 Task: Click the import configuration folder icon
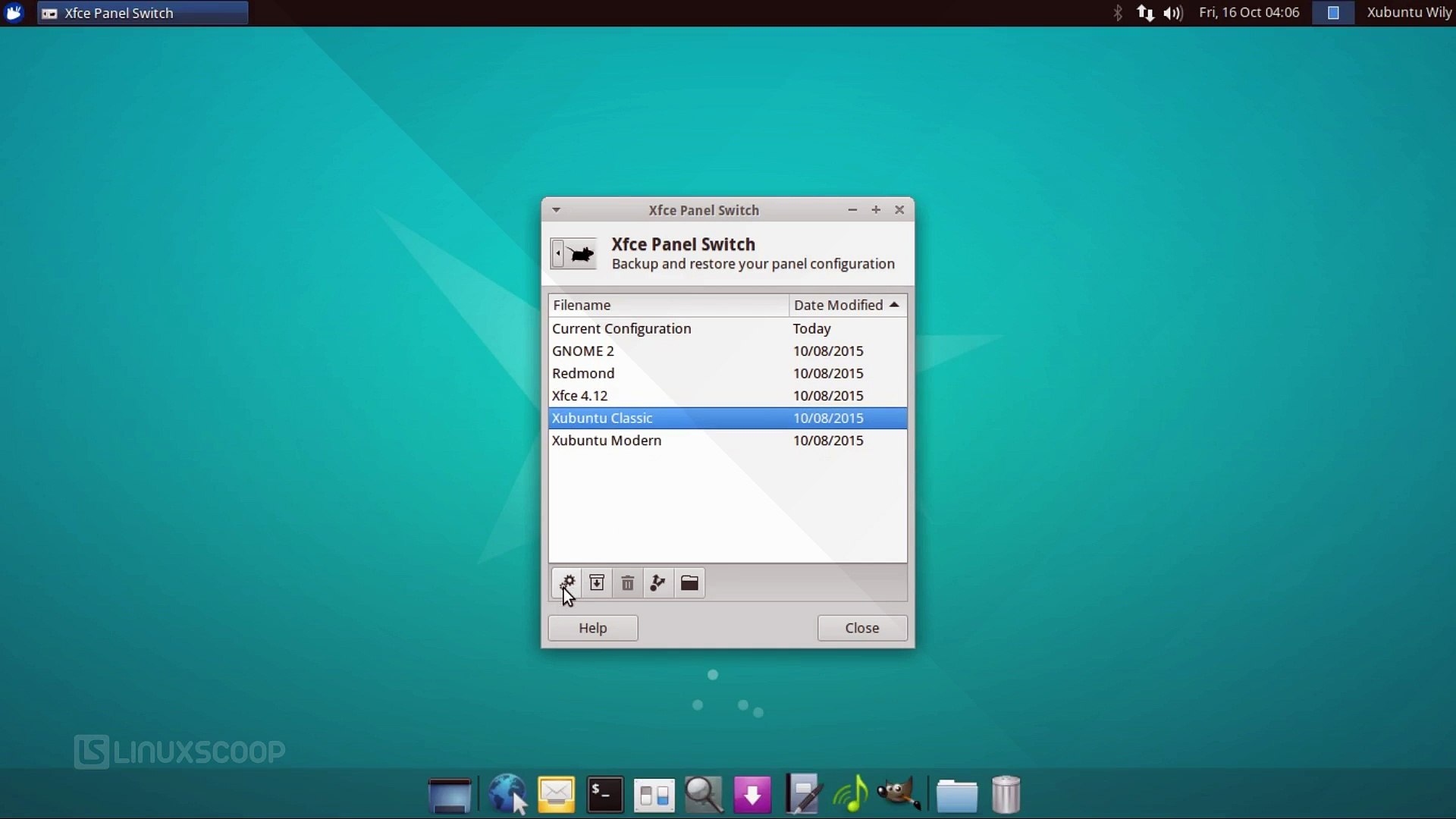[689, 582]
